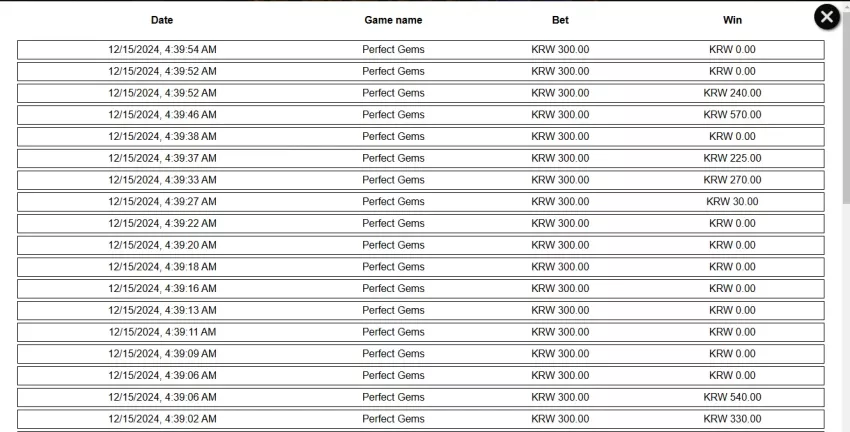Open the 4:39:20 AM history entry
Screen dimensions: 850x432
tap(421, 245)
